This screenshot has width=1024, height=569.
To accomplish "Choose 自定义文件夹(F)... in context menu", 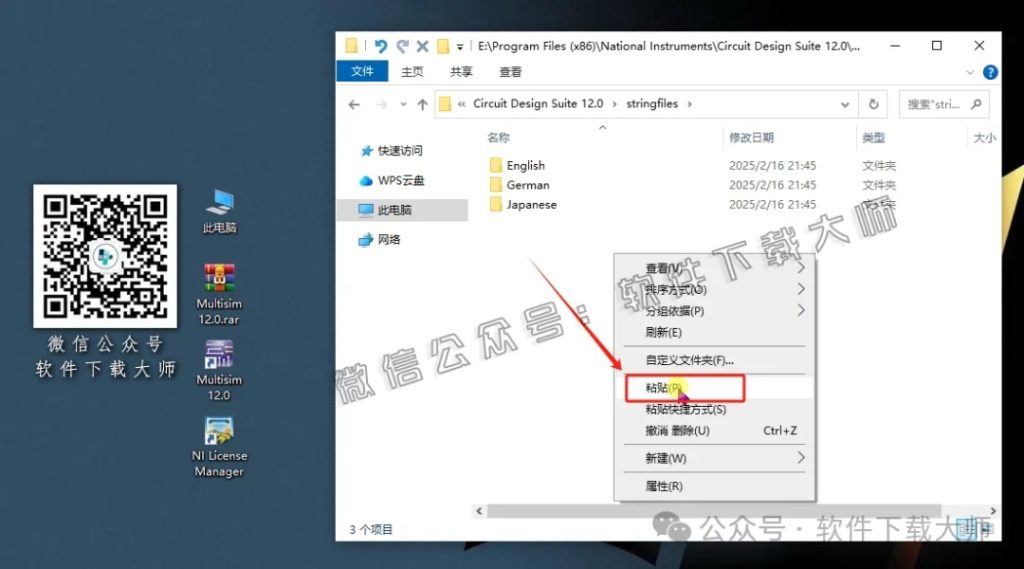I will coord(714,360).
